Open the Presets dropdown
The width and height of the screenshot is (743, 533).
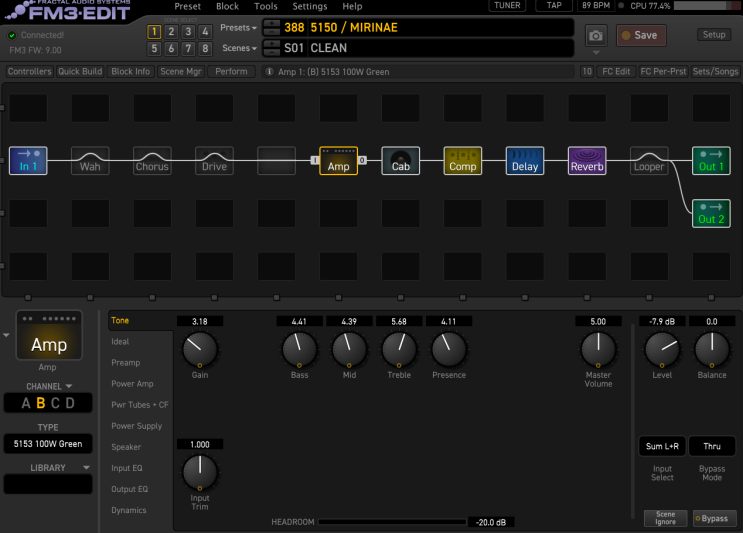point(238,28)
